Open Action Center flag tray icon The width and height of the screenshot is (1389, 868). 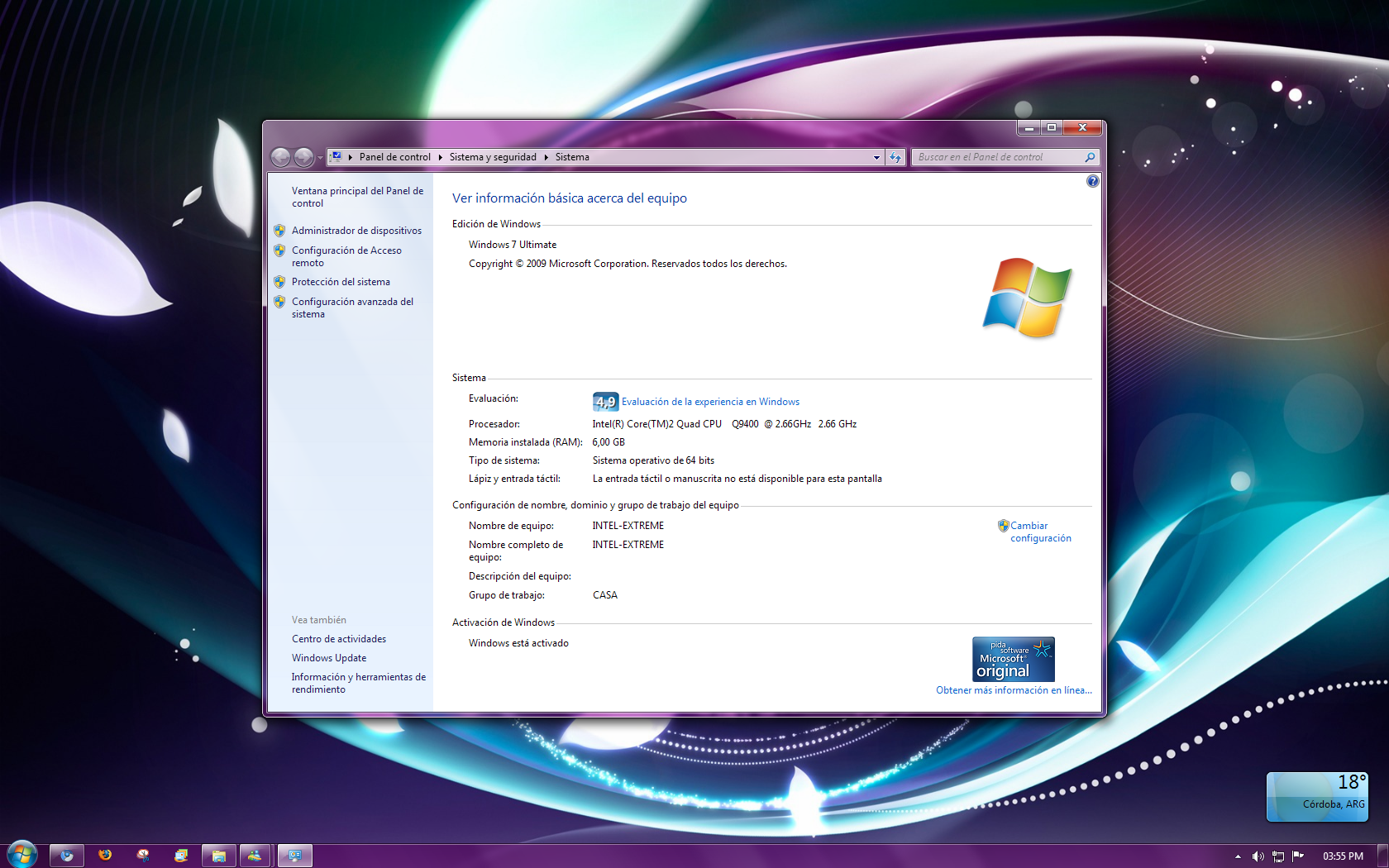point(1298,856)
